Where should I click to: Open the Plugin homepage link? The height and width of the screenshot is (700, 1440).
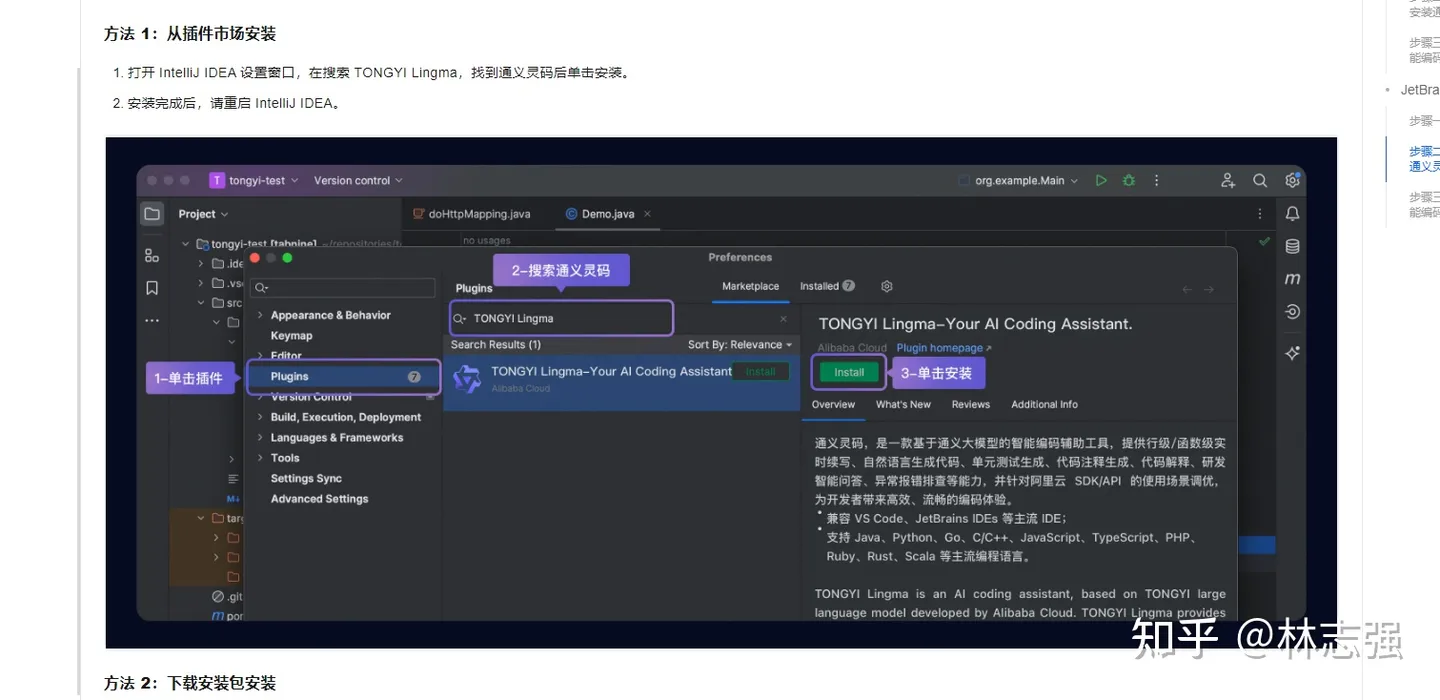pyautogui.click(x=944, y=348)
